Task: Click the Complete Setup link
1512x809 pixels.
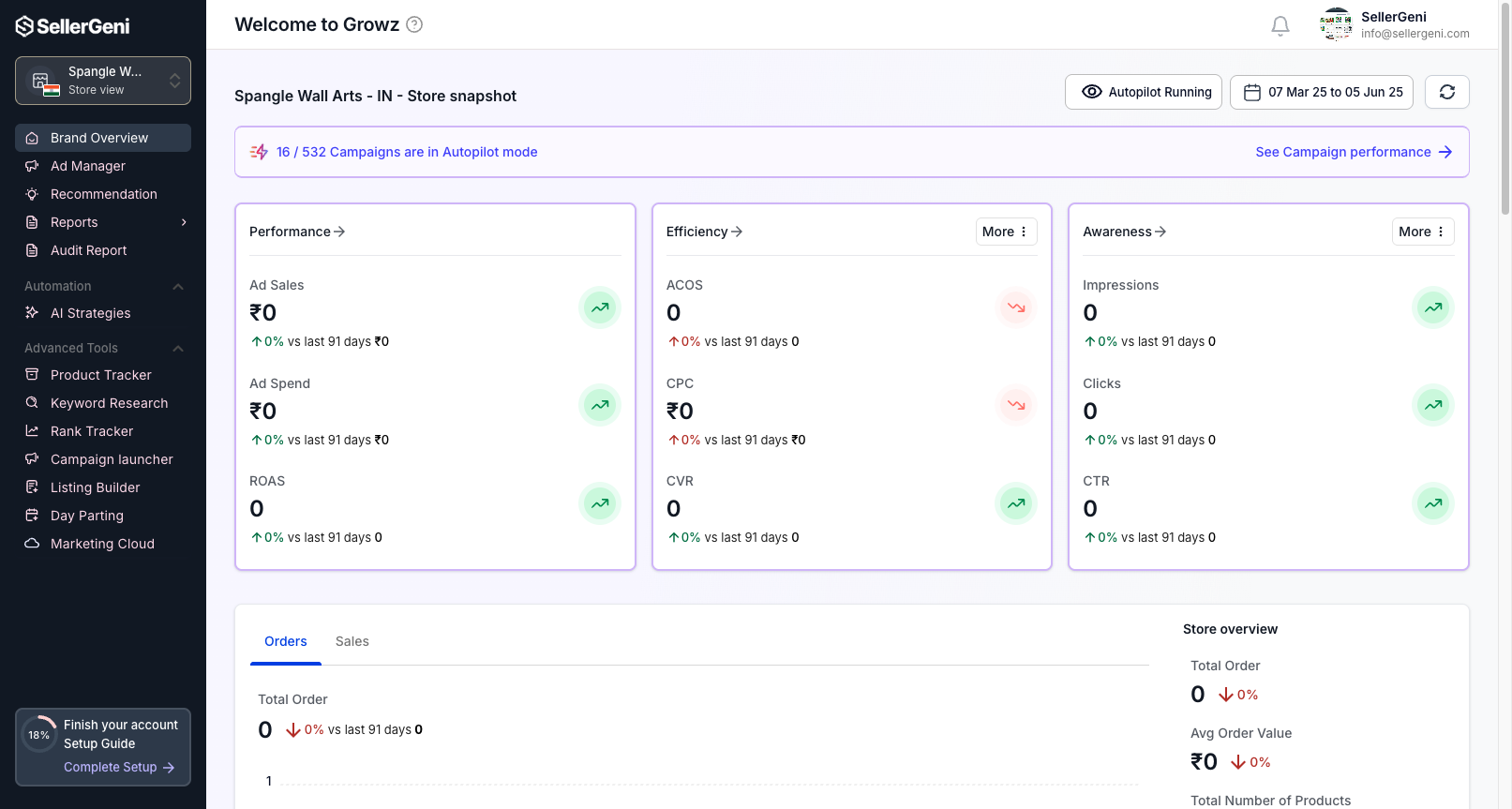Action: pyautogui.click(x=118, y=767)
